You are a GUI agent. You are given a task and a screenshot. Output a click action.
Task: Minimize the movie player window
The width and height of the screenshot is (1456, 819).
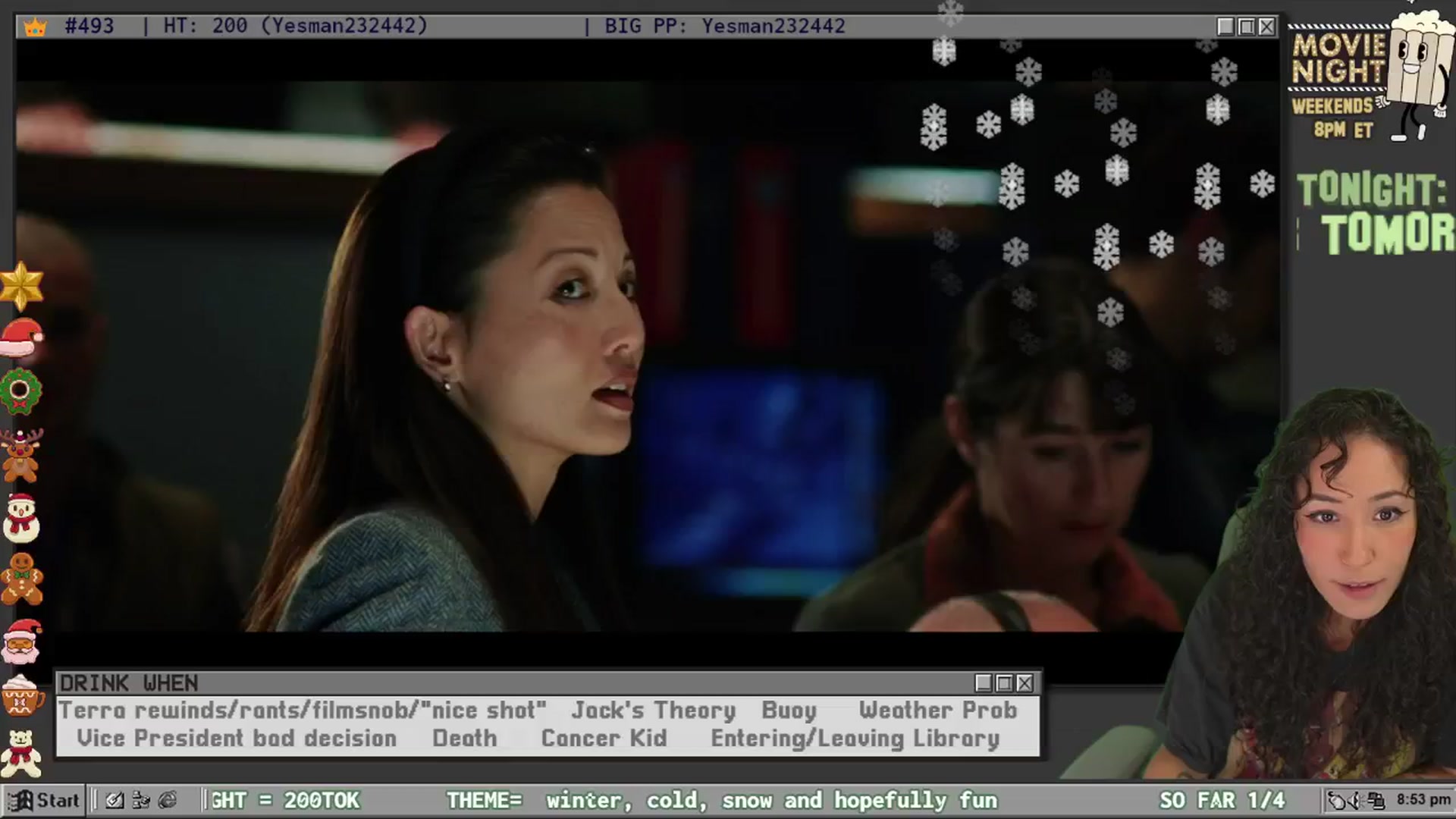(x=1225, y=27)
